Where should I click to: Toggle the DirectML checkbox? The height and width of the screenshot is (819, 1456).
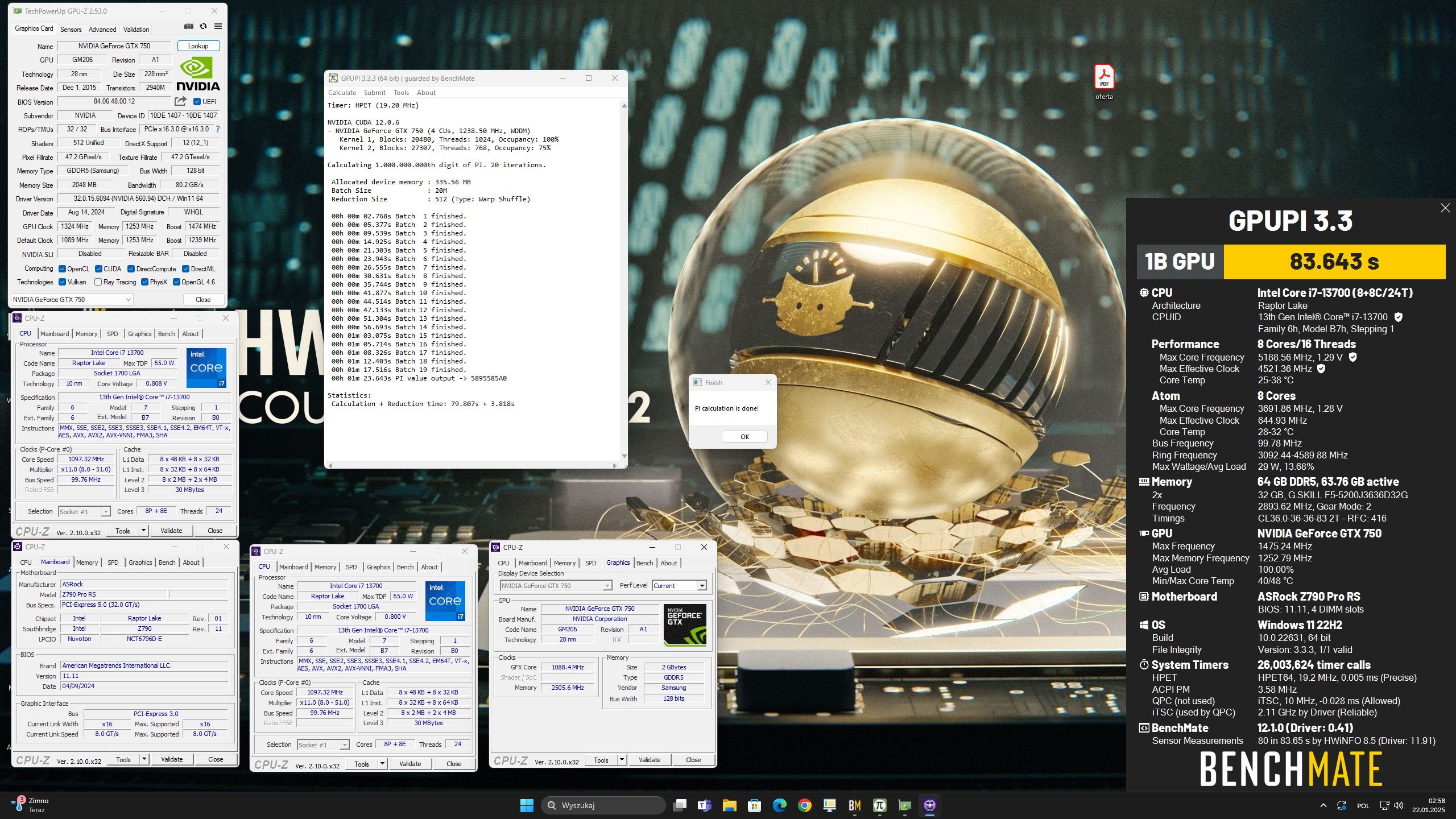pos(185,269)
